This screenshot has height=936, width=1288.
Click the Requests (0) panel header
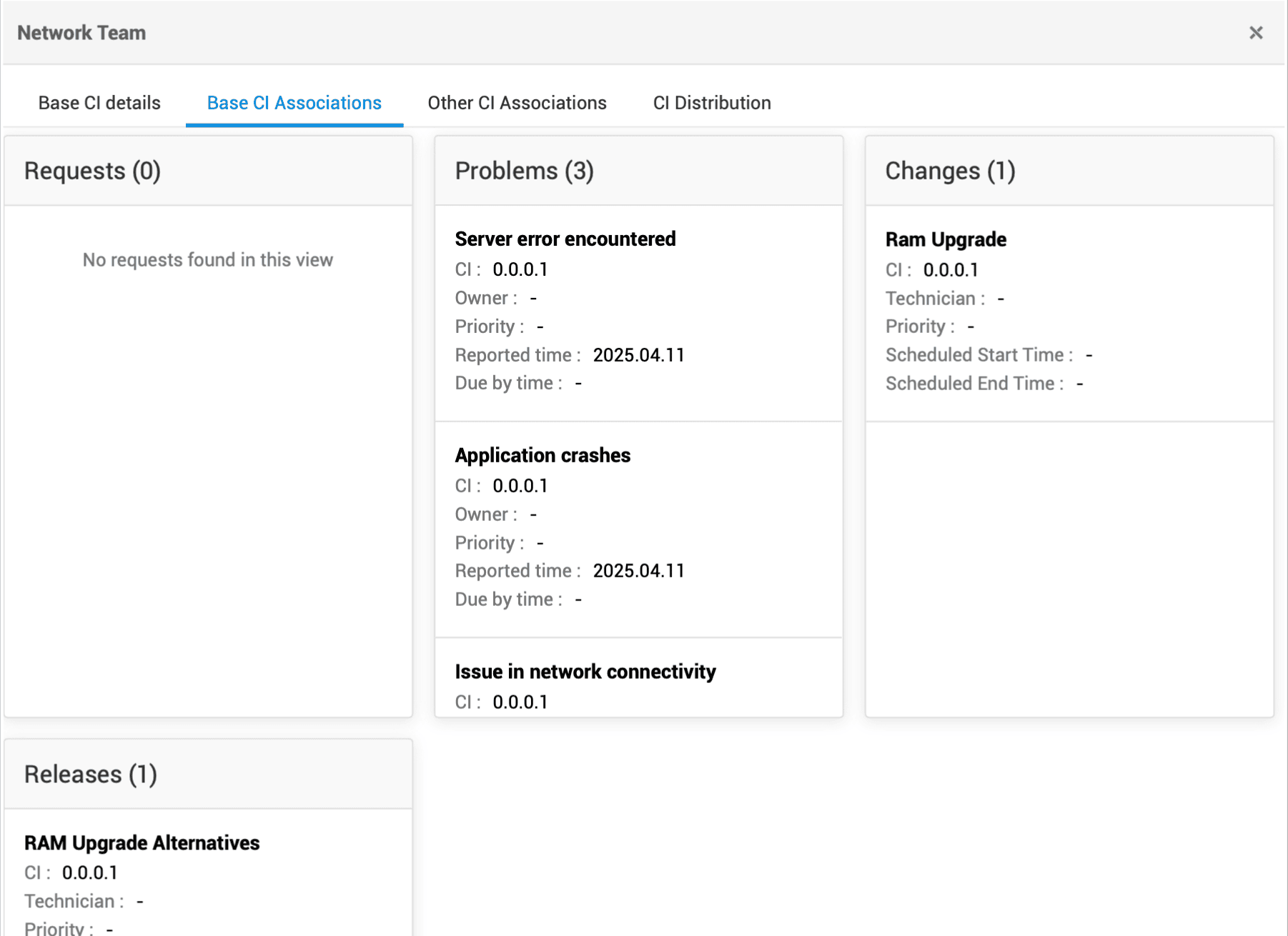point(92,171)
